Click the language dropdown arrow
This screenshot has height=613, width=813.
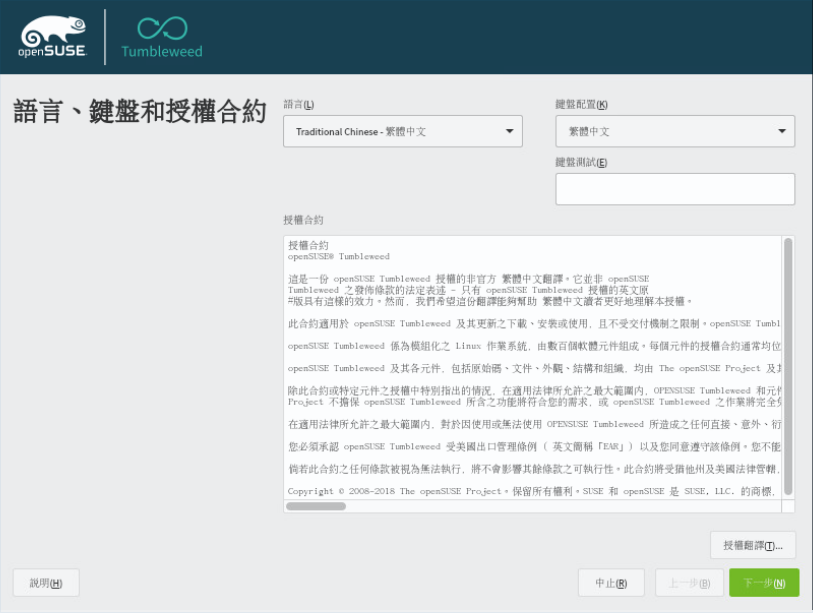510,131
